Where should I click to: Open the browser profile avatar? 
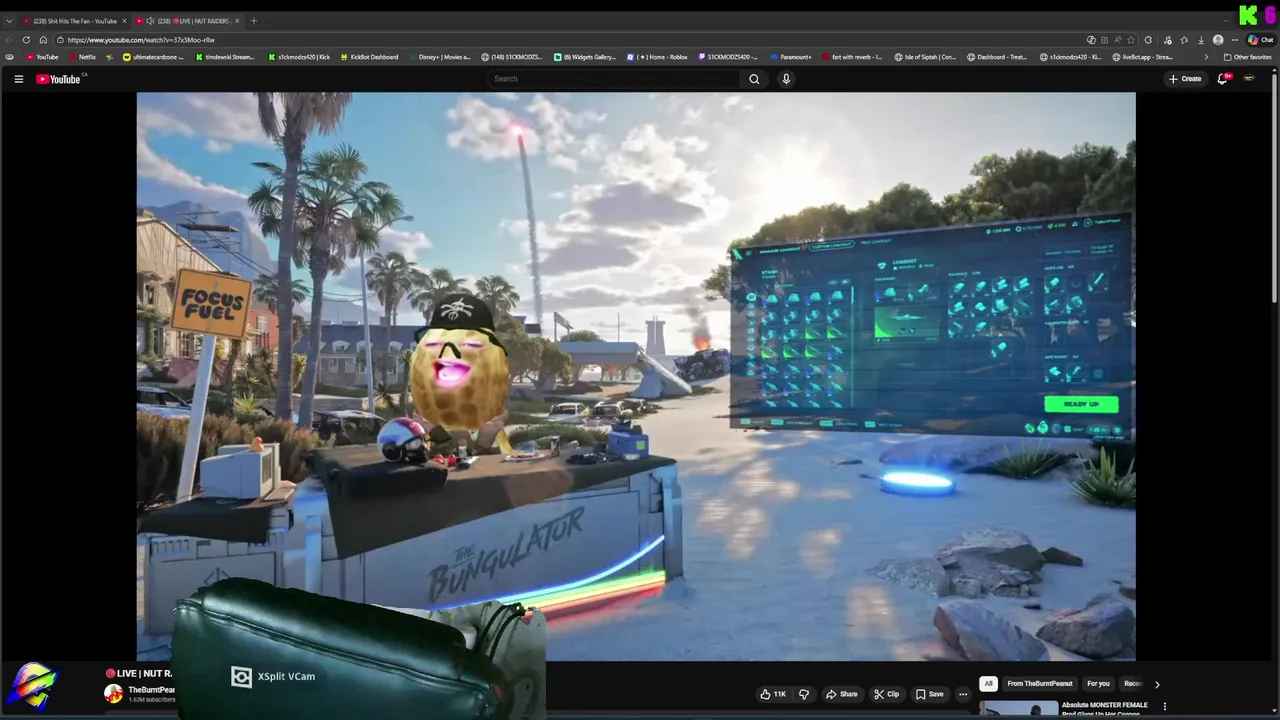coord(1218,40)
